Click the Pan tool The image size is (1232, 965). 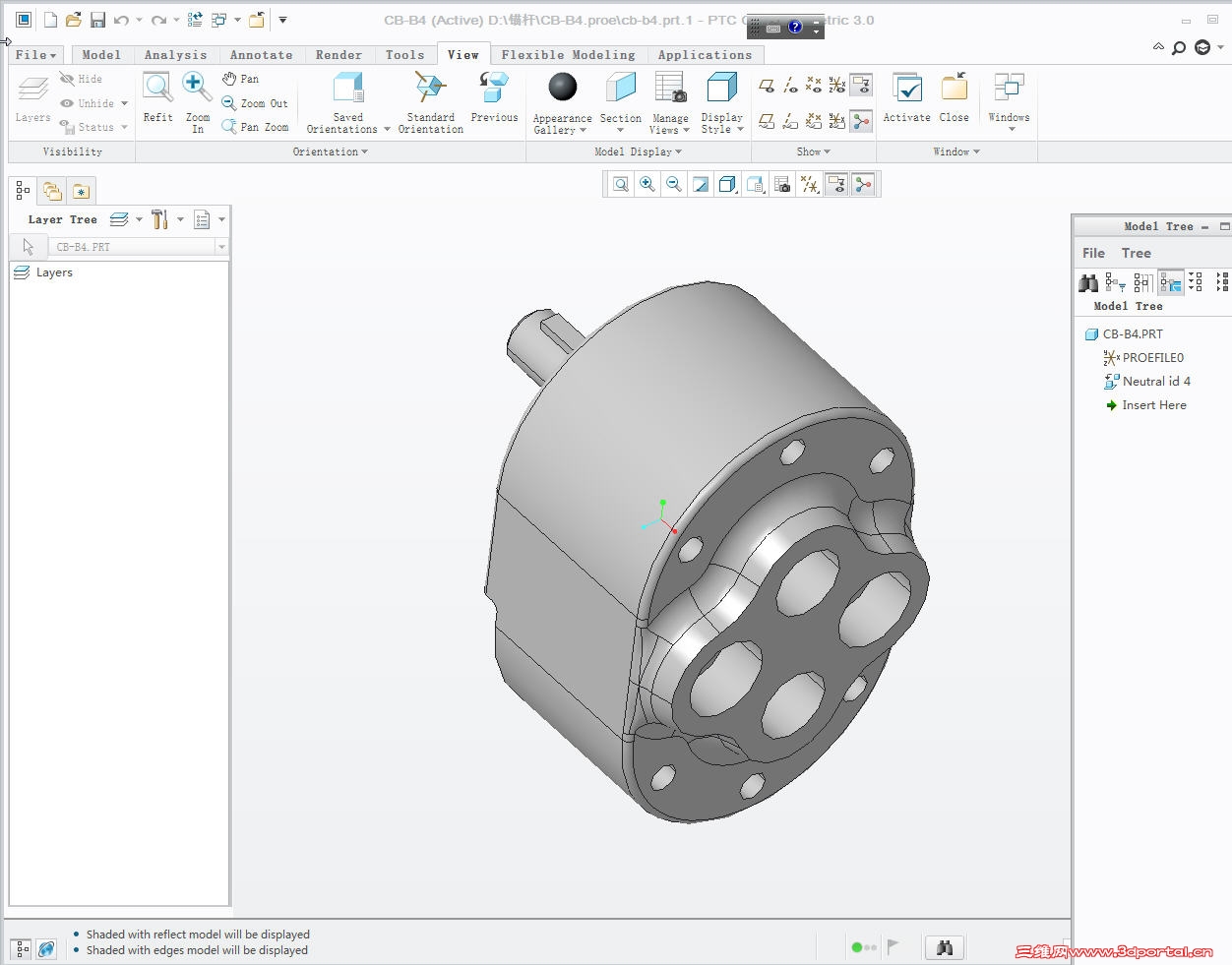coord(241,79)
